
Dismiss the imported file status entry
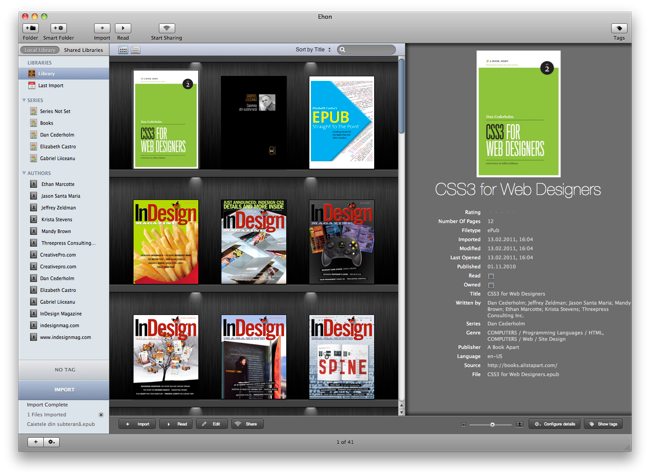[x=101, y=415]
